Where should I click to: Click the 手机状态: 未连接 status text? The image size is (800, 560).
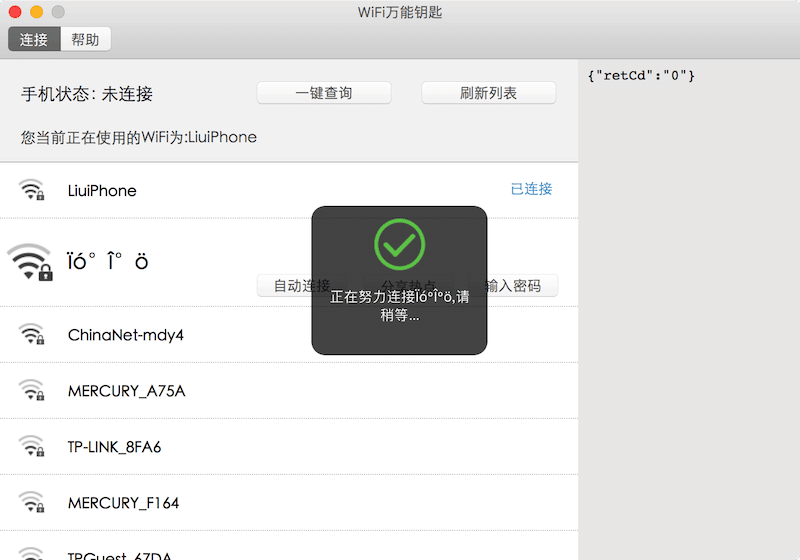point(87,94)
